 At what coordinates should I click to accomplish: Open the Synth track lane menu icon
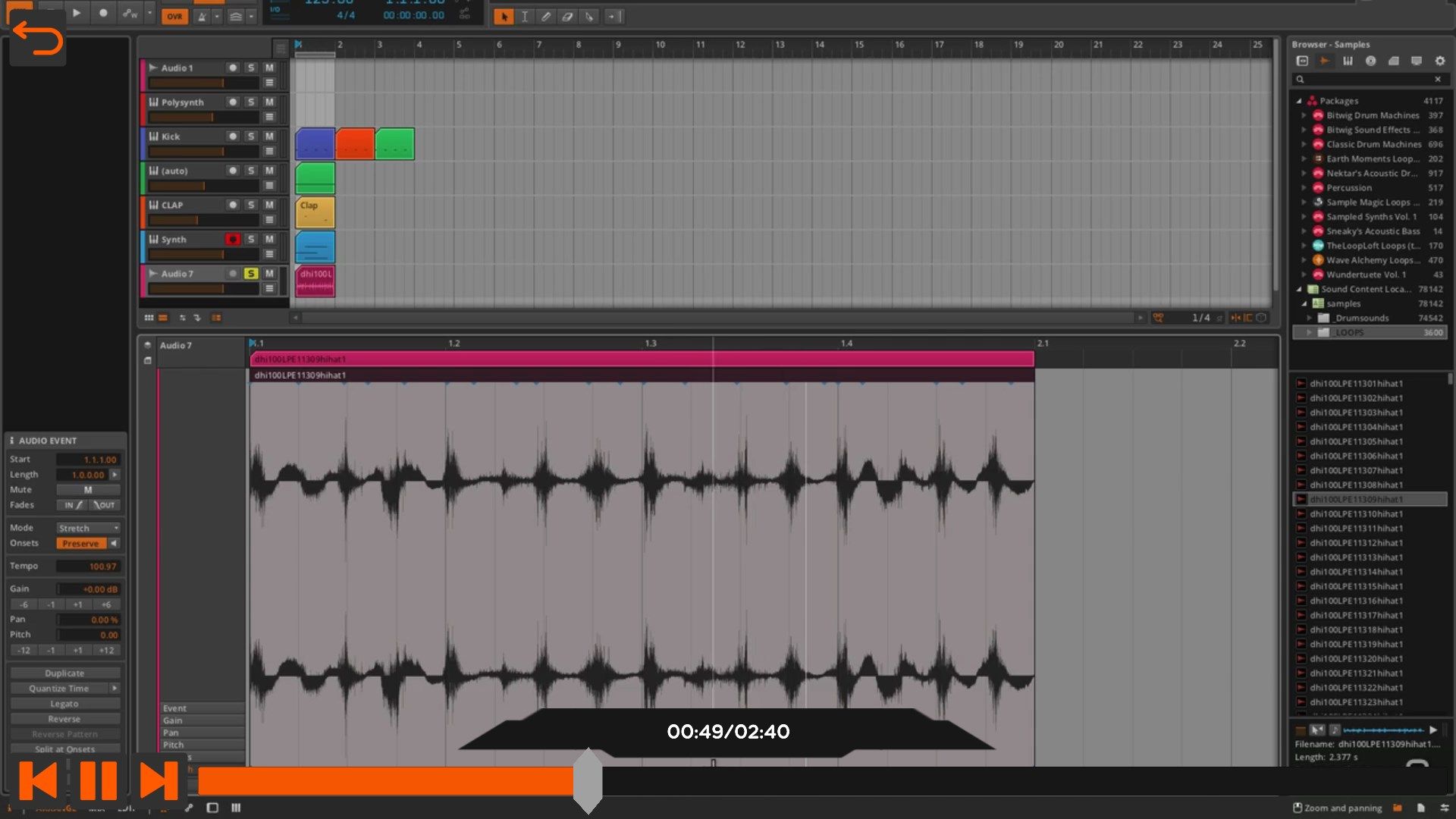click(269, 254)
